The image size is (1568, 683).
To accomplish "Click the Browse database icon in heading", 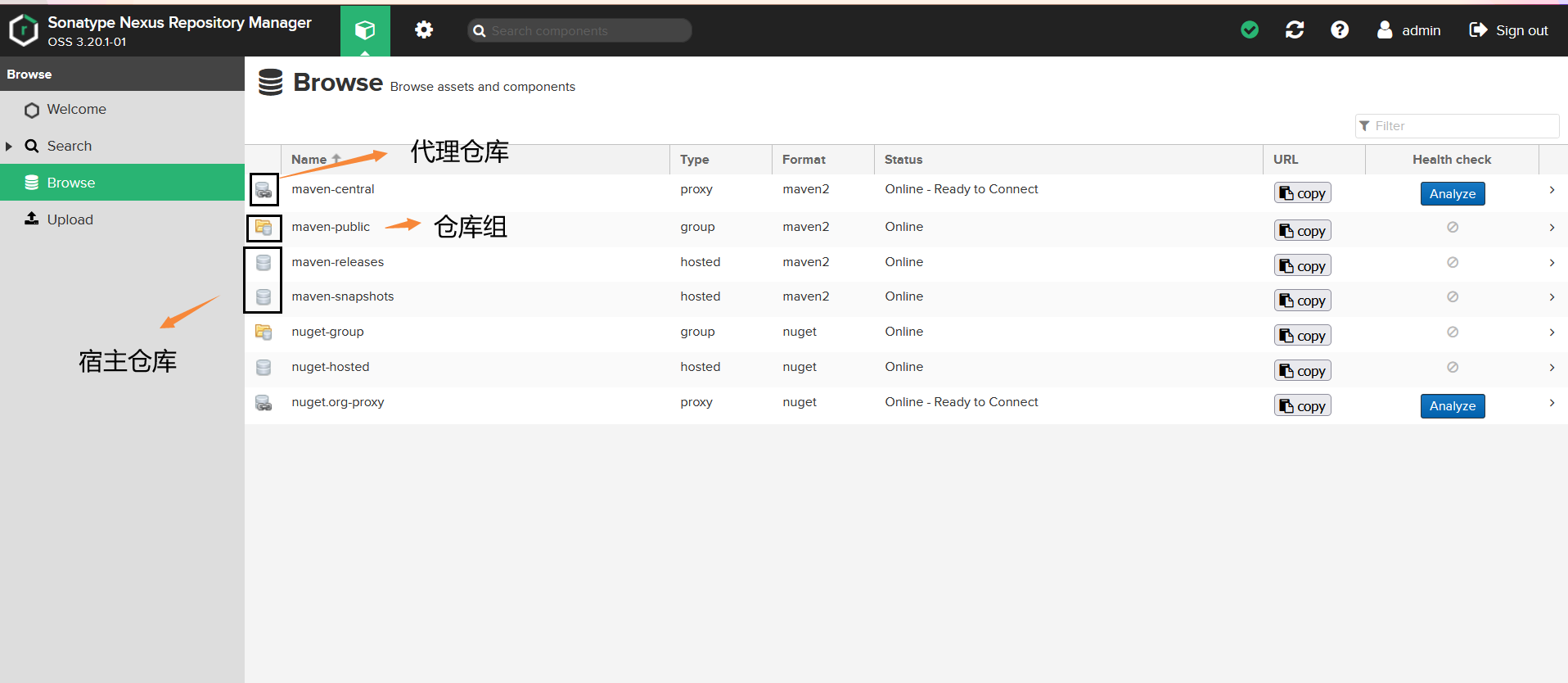I will click(x=270, y=83).
